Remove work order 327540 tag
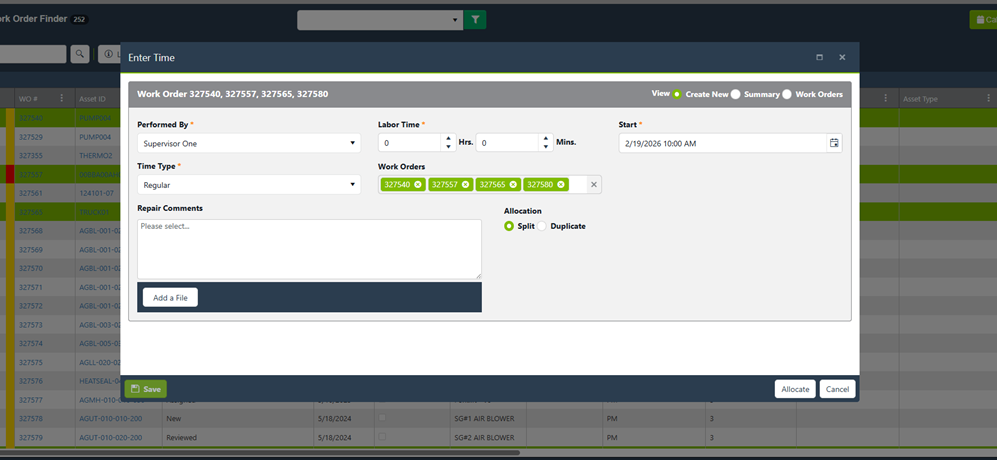The image size is (997, 460). coord(418,184)
